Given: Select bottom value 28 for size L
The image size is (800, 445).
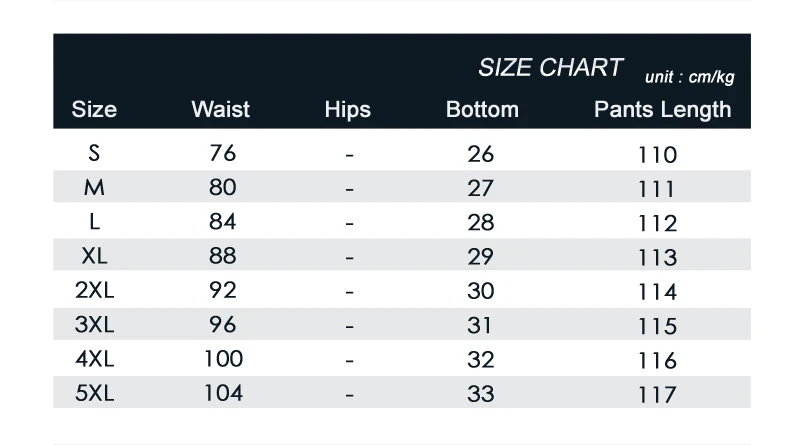Looking at the screenshot, I should tap(481, 222).
